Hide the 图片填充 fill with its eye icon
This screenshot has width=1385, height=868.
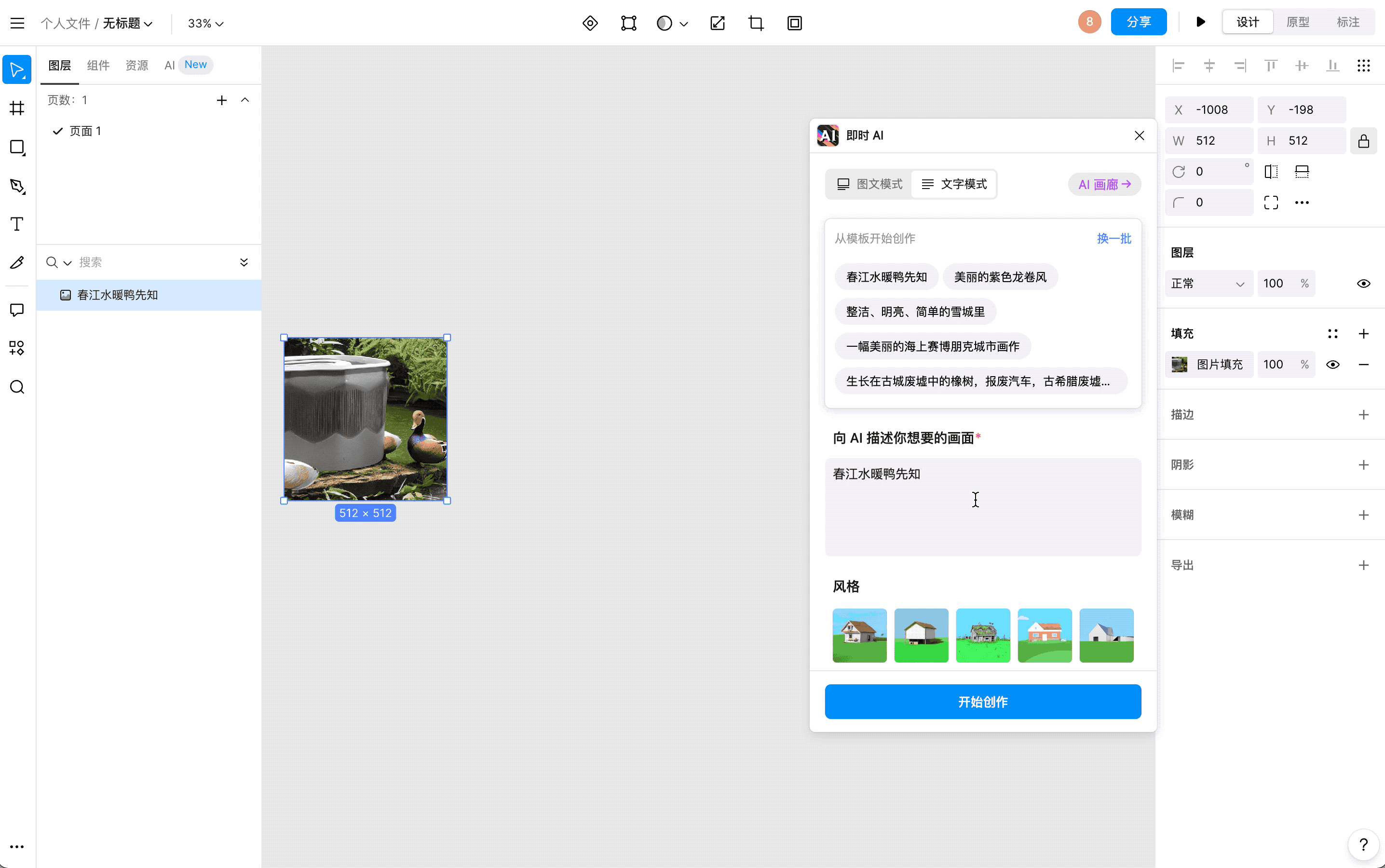(x=1333, y=364)
